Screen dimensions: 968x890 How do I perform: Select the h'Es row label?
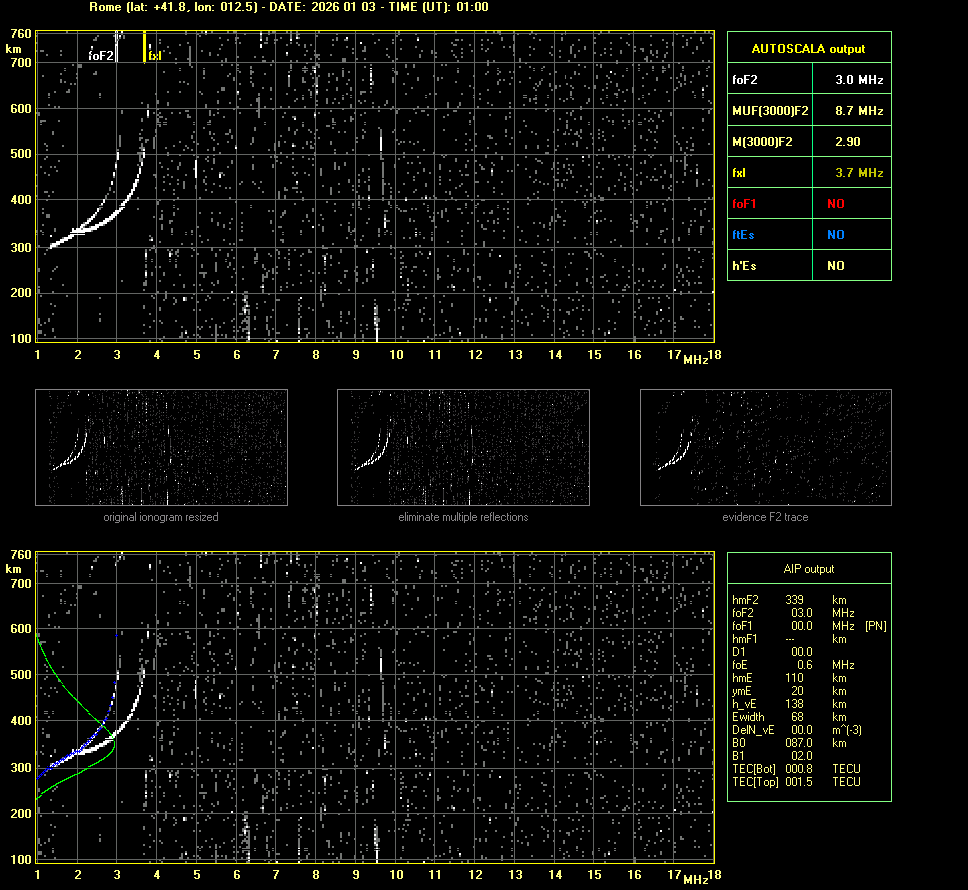(x=744, y=266)
